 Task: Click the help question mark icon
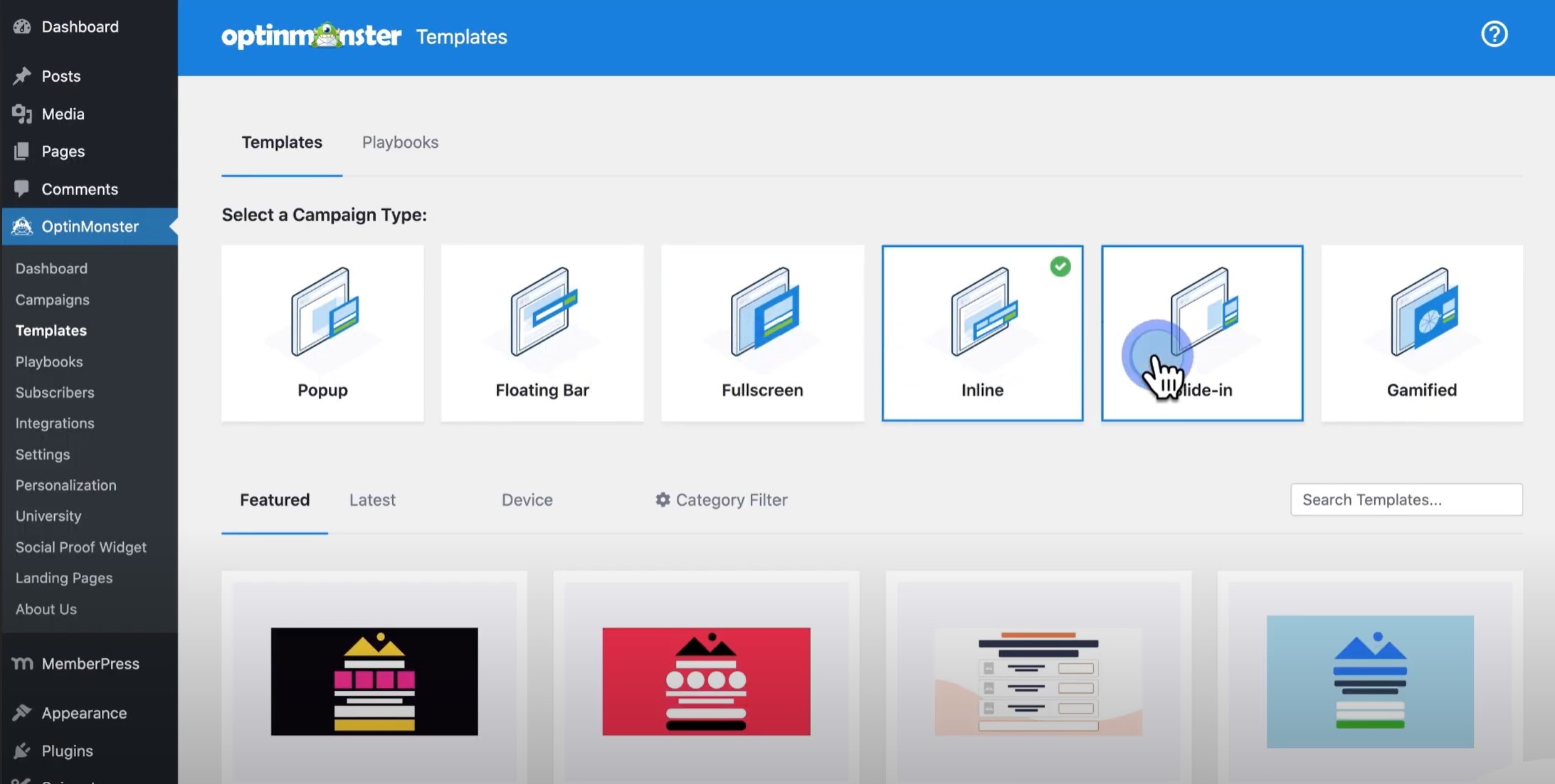[x=1494, y=34]
